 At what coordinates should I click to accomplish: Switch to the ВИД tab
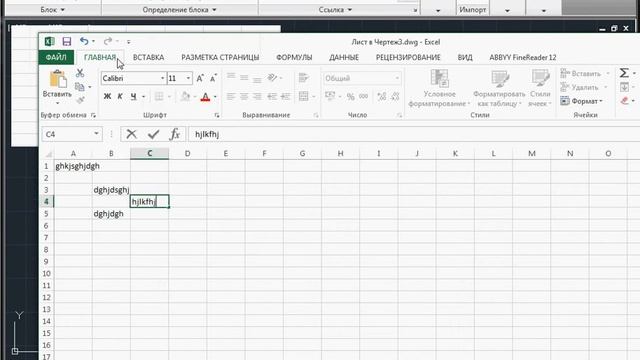(x=465, y=58)
